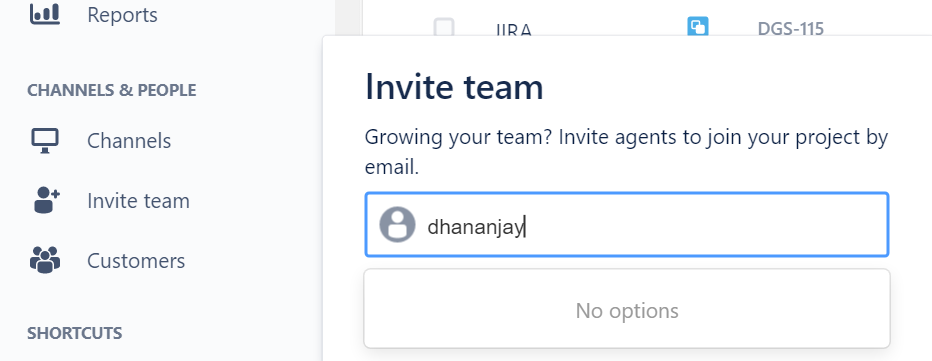Click the grey avatar icon in the invite field

point(397,225)
